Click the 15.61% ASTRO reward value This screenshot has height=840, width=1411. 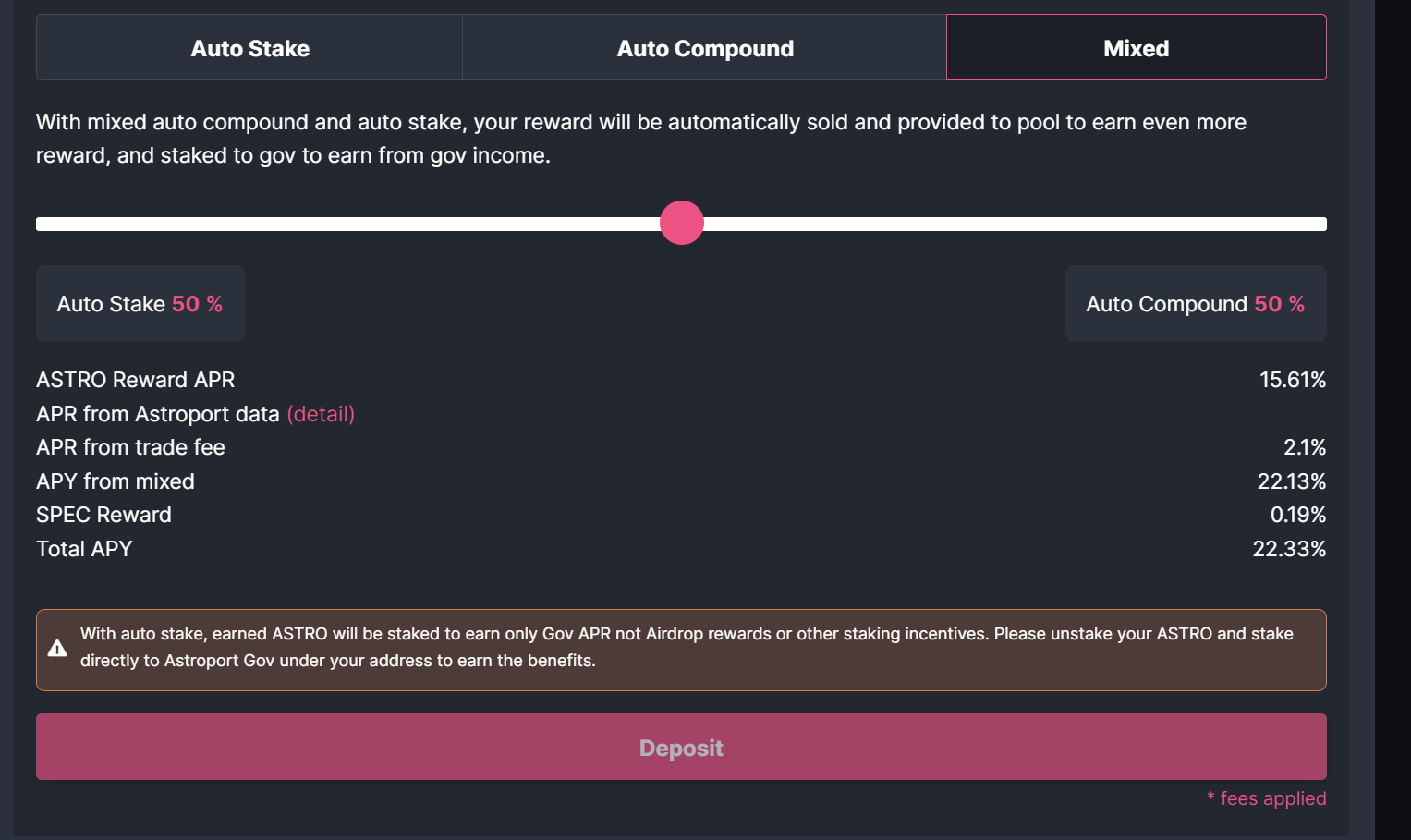click(x=1292, y=380)
